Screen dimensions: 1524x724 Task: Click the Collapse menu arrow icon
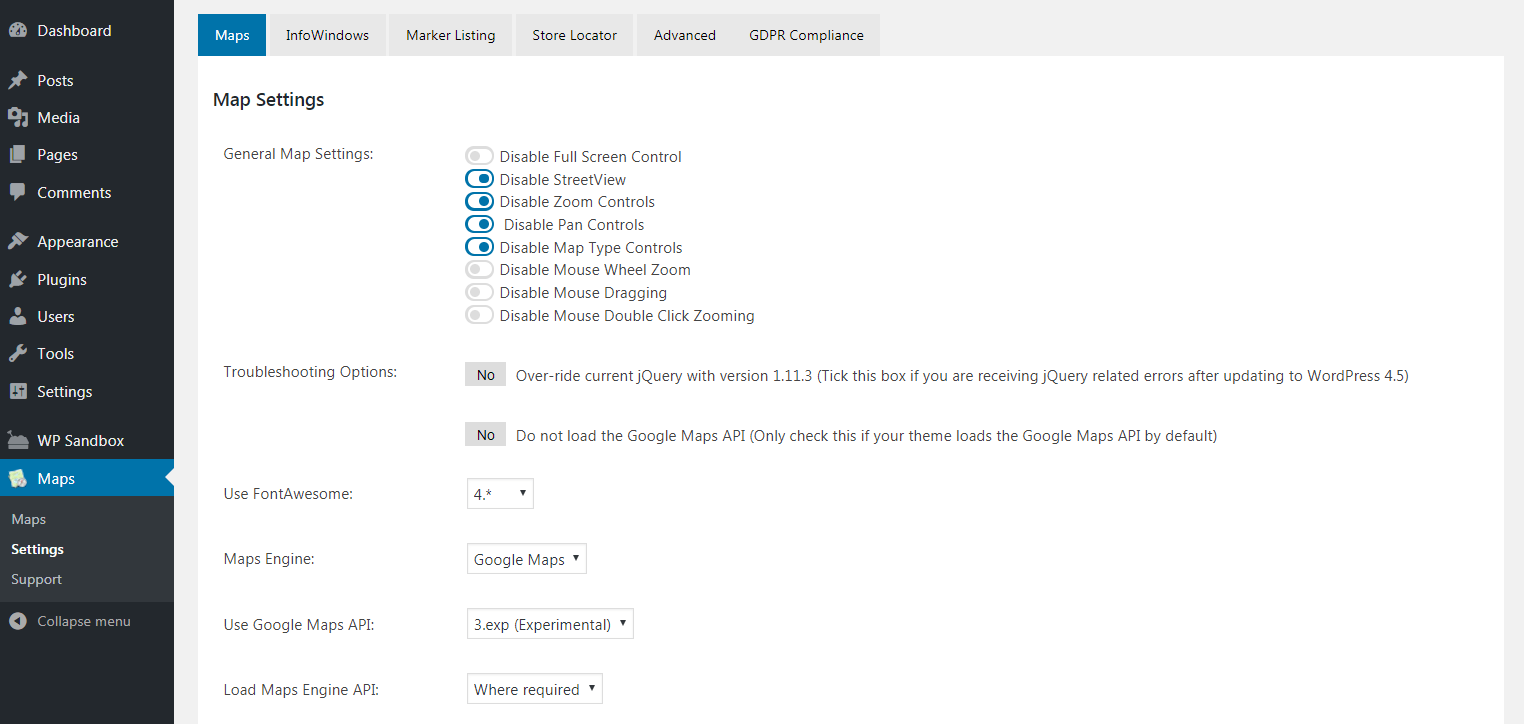[x=18, y=621]
